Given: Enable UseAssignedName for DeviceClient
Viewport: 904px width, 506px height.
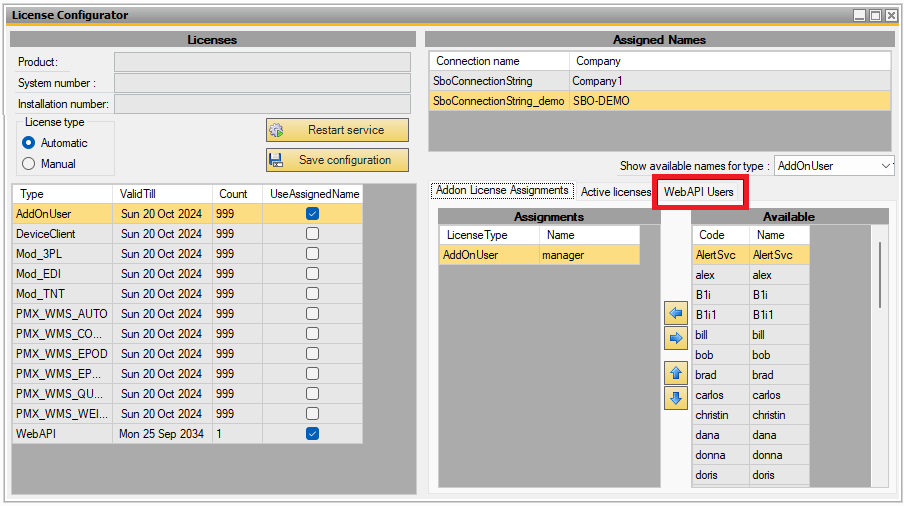Looking at the screenshot, I should [313, 234].
